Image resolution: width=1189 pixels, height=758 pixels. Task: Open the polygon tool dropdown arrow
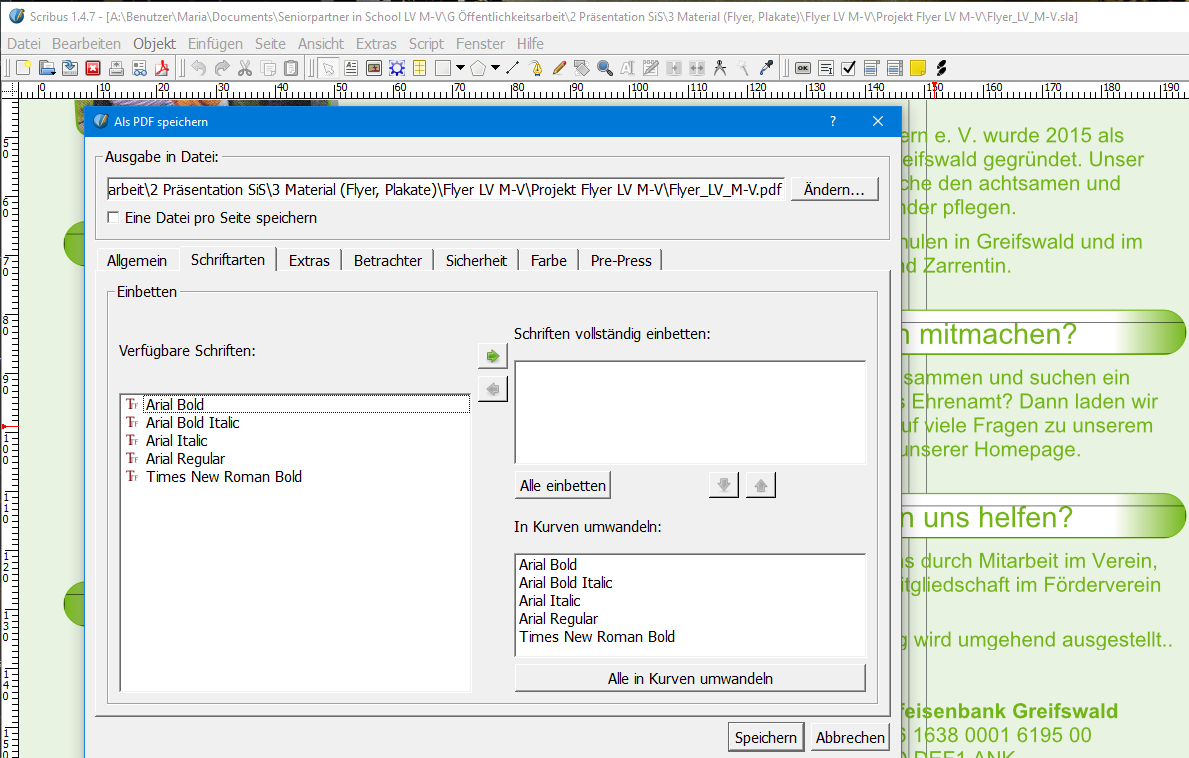point(497,68)
